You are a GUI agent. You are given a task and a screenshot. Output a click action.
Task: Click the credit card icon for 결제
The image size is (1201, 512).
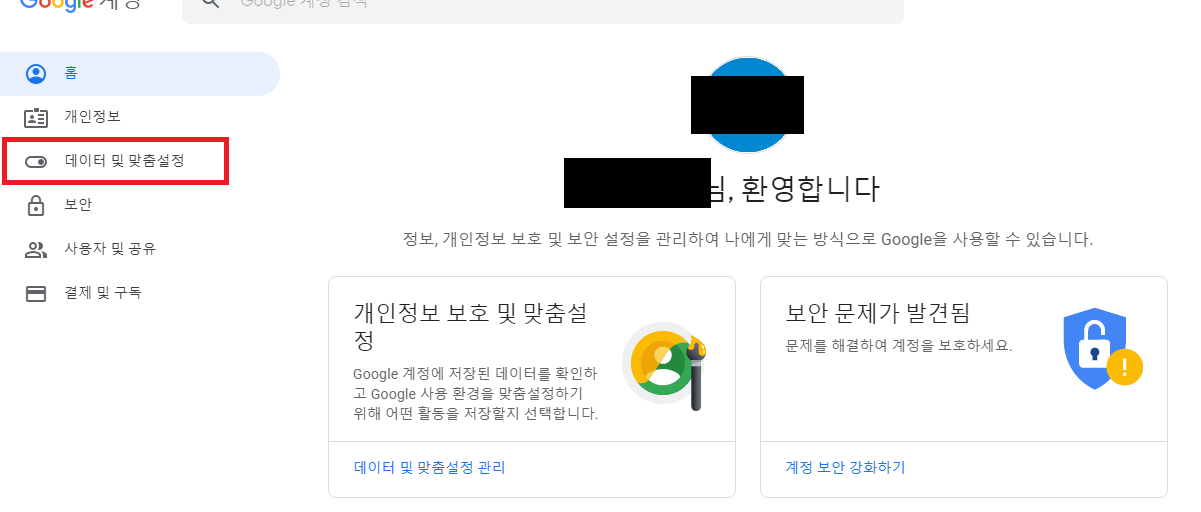36,293
